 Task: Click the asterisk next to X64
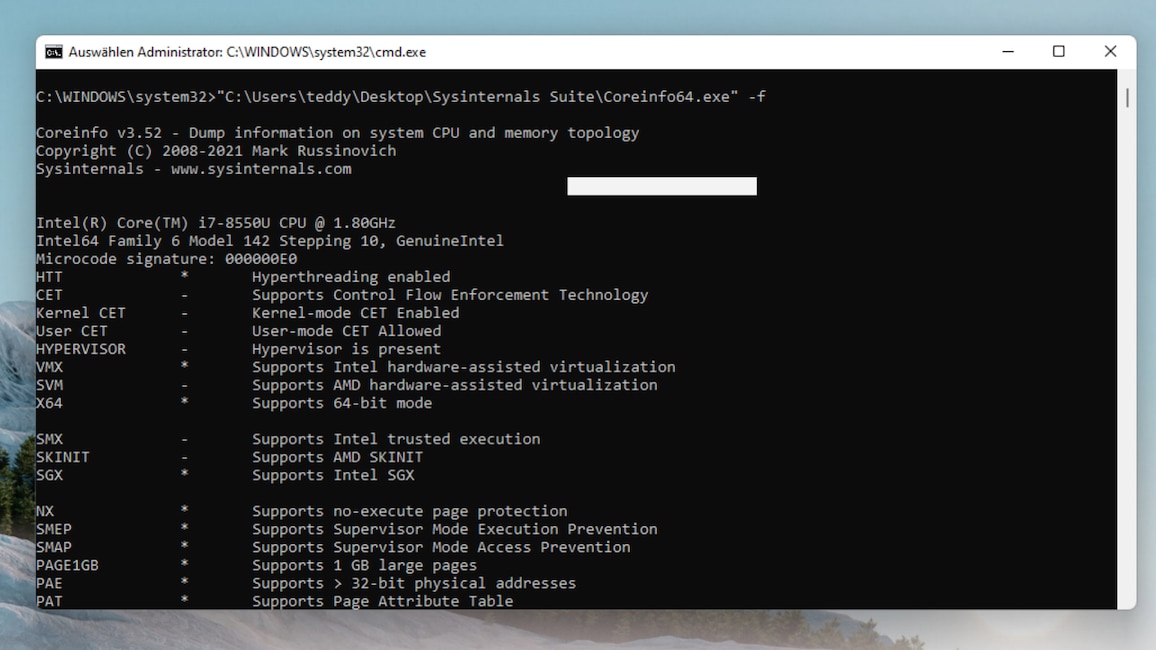click(x=184, y=402)
